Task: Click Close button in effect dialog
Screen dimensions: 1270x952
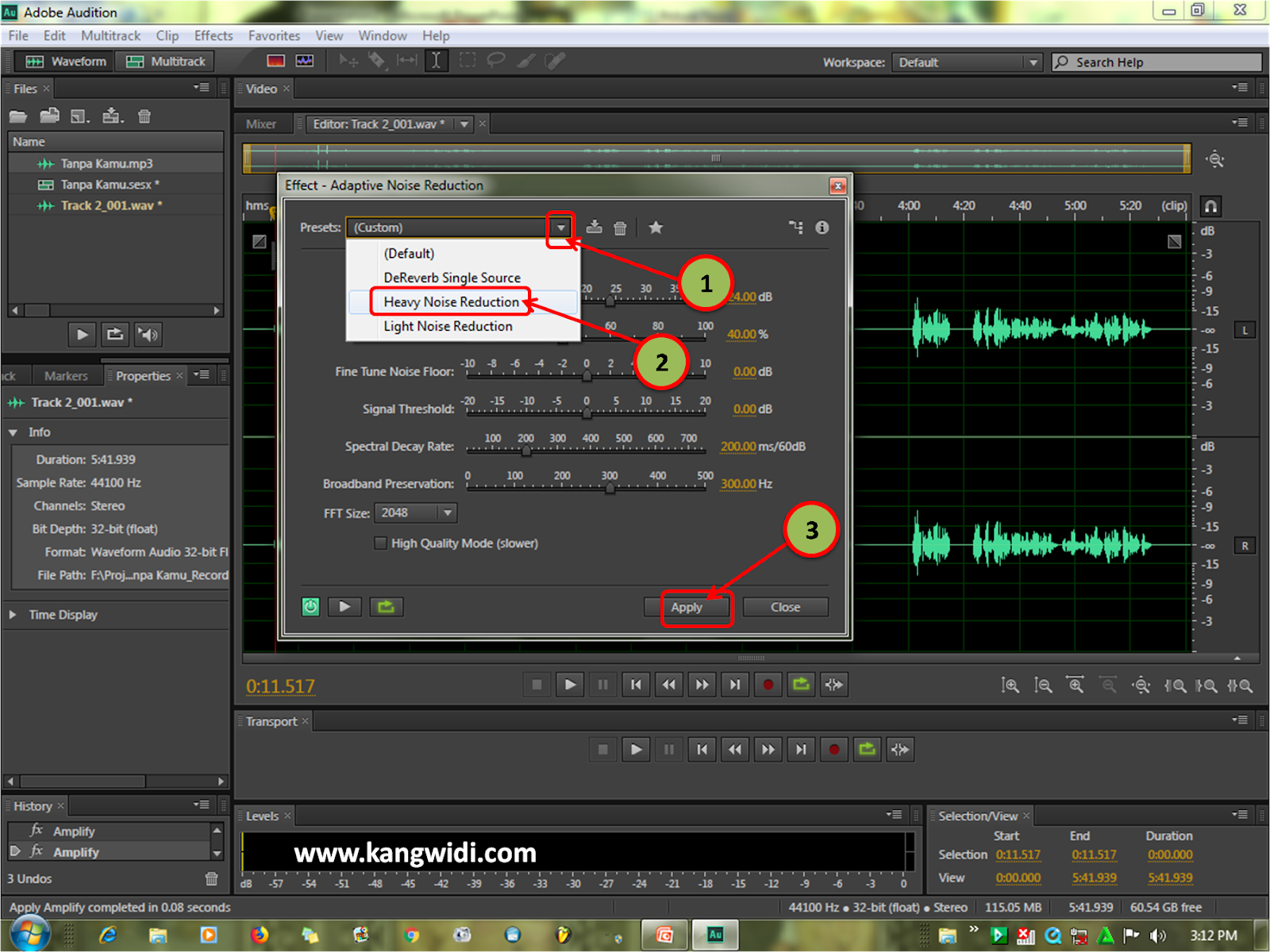Action: (x=785, y=607)
